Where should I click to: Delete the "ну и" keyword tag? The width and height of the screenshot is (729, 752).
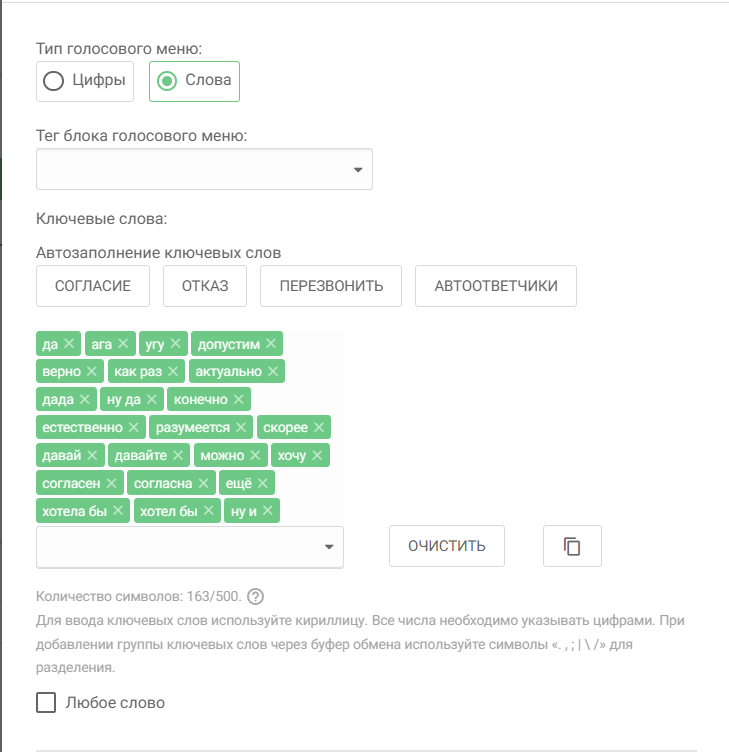[x=267, y=512]
